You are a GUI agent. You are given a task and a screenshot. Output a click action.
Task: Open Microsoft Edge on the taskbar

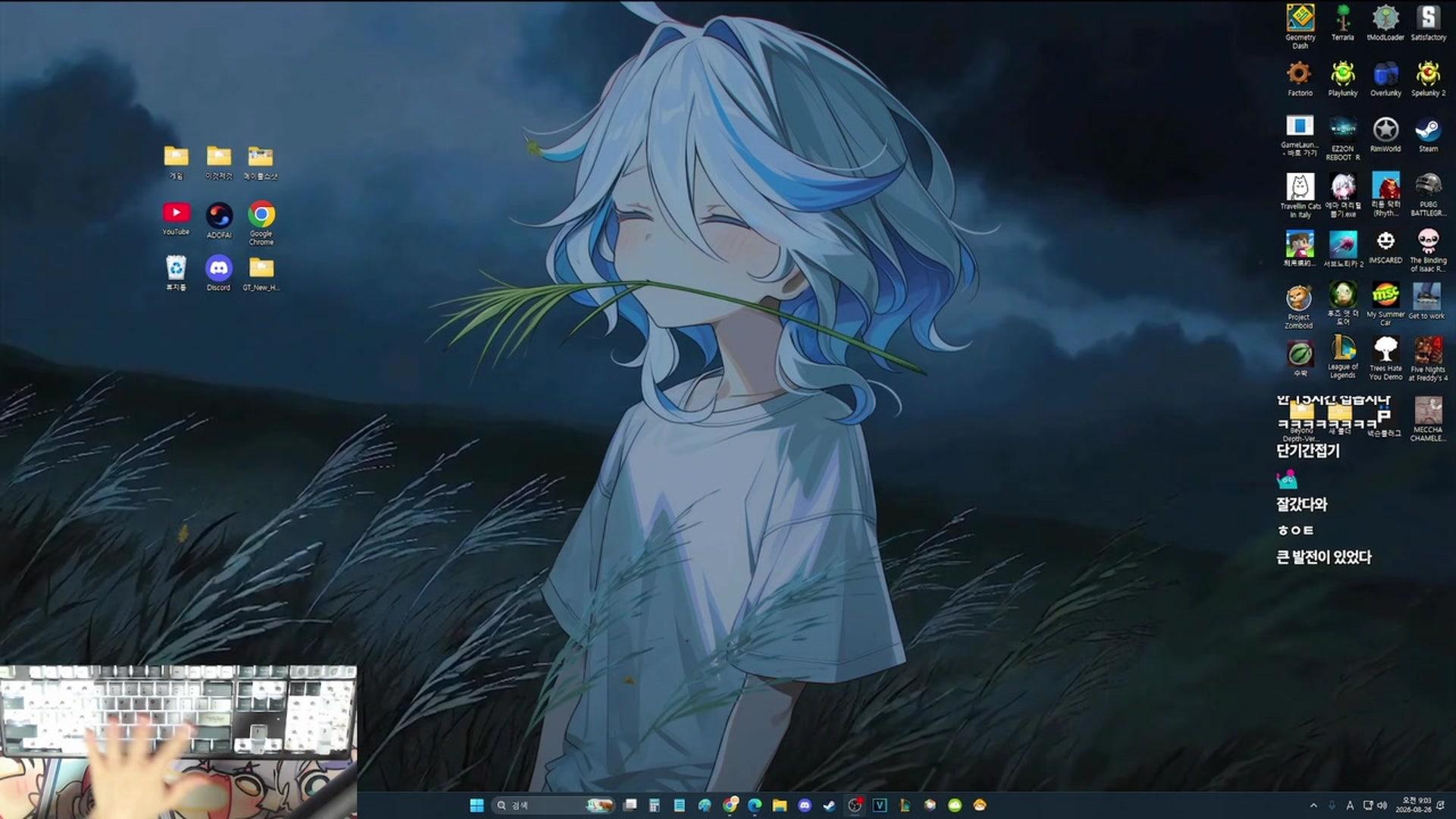click(x=755, y=805)
